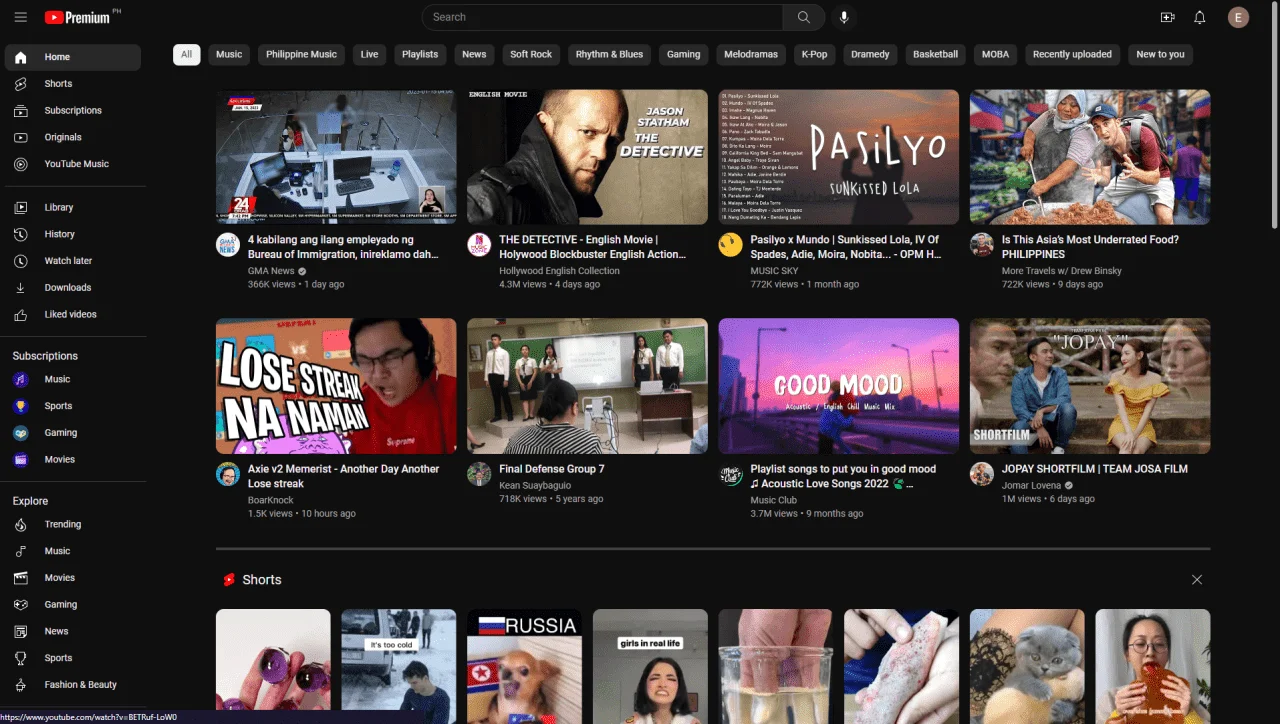Open the hamburger guide menu
This screenshot has height=724, width=1280.
click(x=21, y=17)
